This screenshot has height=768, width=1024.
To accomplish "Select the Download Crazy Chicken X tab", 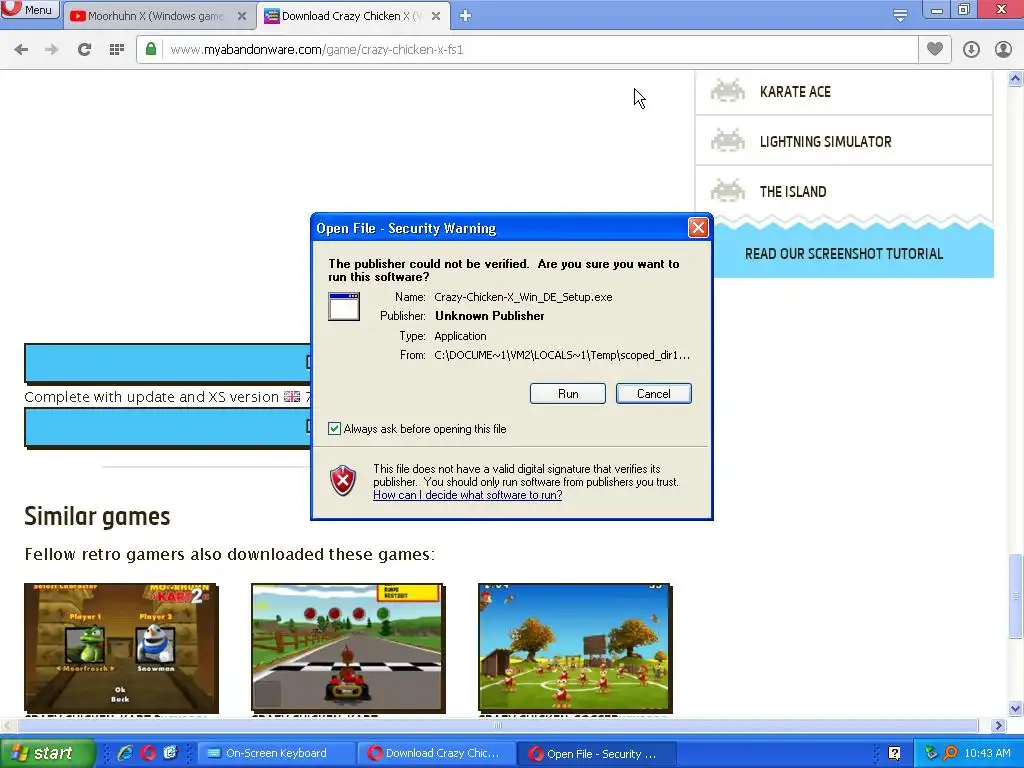I will coord(353,16).
